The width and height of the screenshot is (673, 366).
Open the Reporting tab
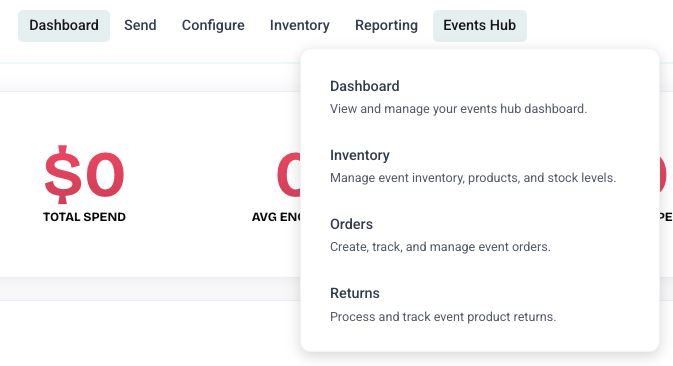(386, 26)
